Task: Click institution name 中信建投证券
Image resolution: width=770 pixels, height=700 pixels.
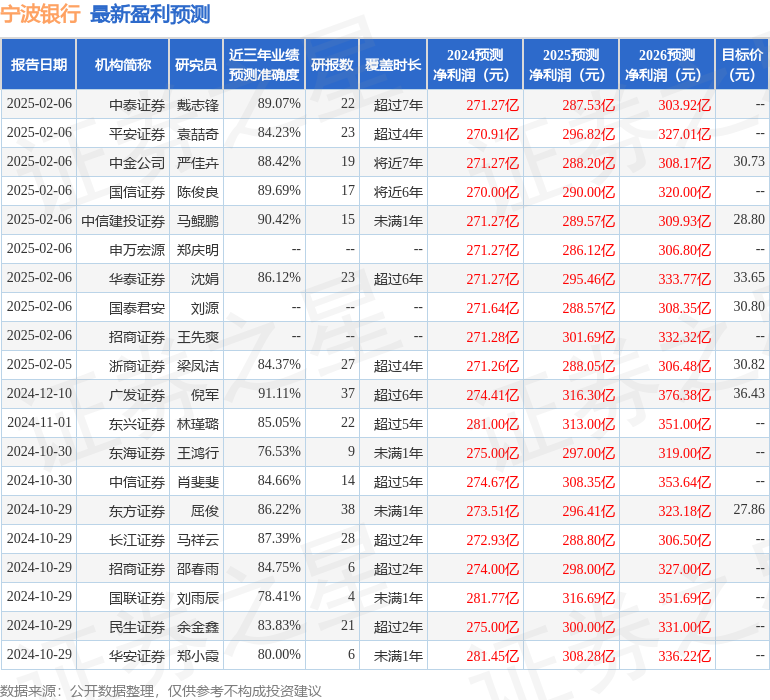Action: 123,221
